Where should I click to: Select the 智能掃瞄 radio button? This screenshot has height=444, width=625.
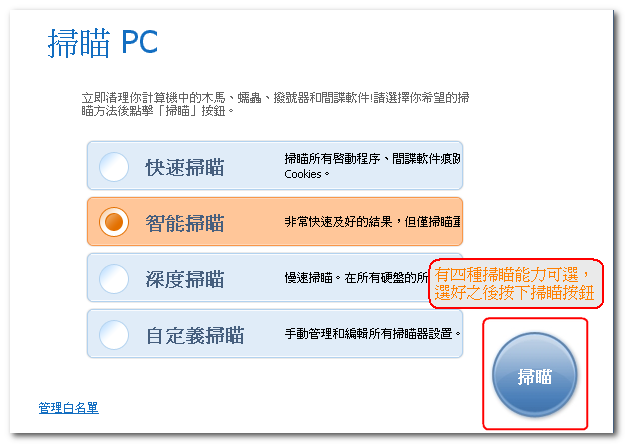tap(114, 222)
